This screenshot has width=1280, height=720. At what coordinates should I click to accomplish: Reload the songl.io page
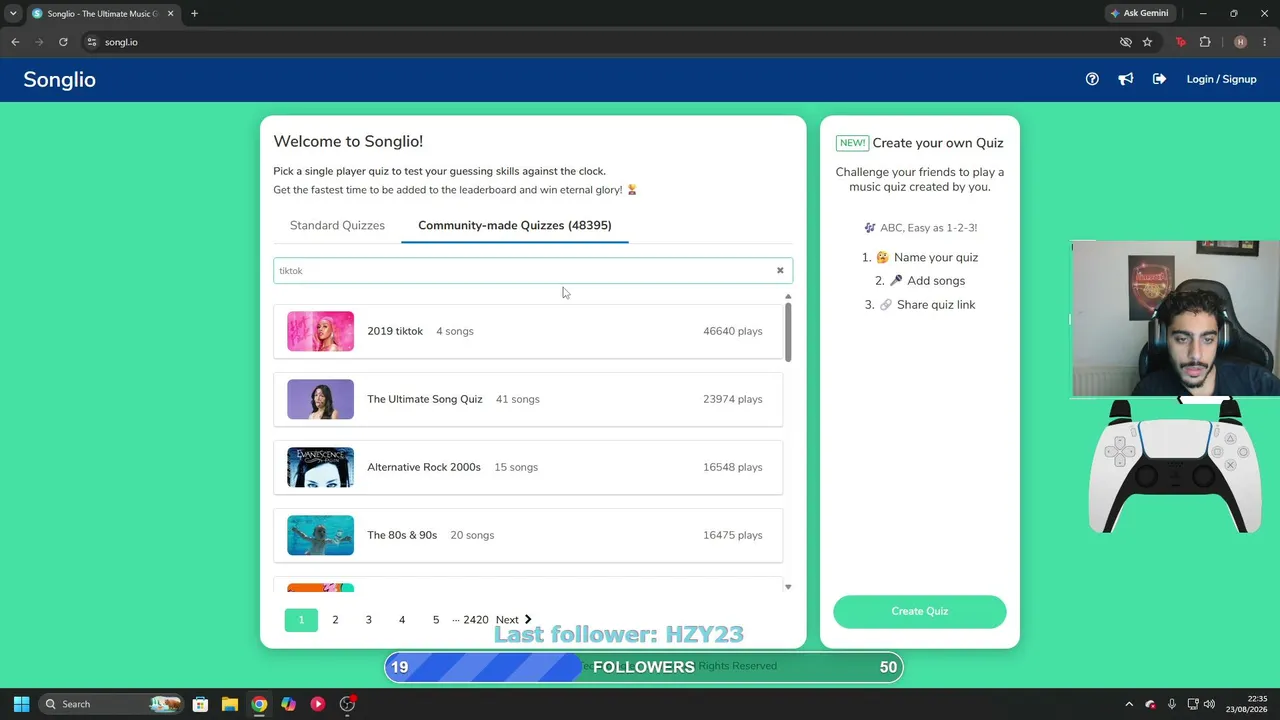click(x=63, y=42)
